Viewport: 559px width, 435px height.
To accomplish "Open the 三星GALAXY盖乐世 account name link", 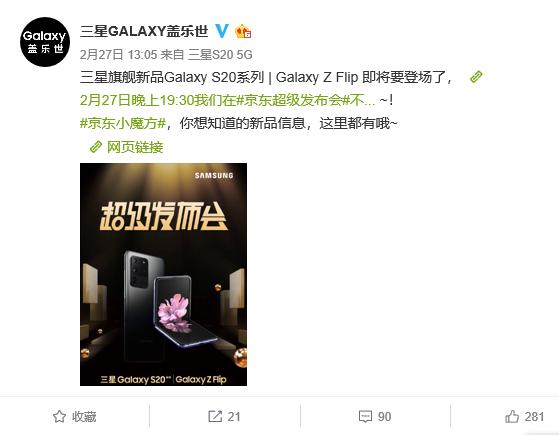I will pyautogui.click(x=144, y=31).
